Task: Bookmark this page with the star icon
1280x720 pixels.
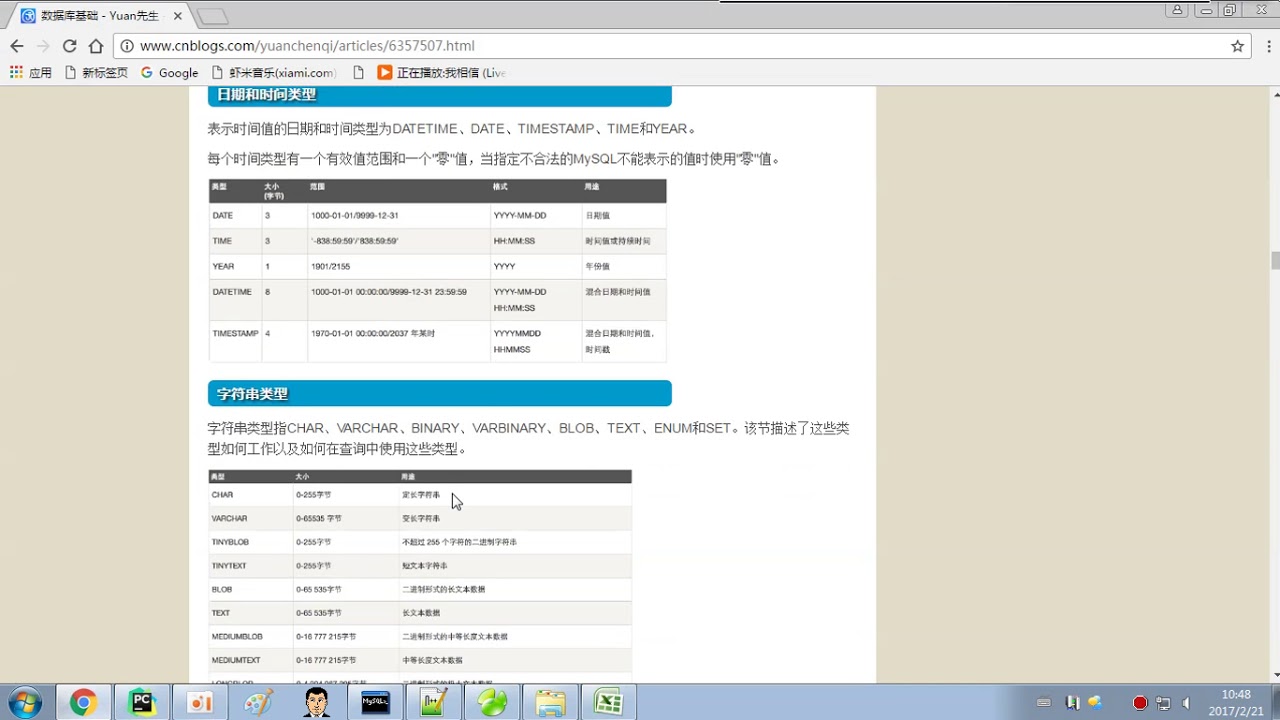Action: tap(1237, 46)
